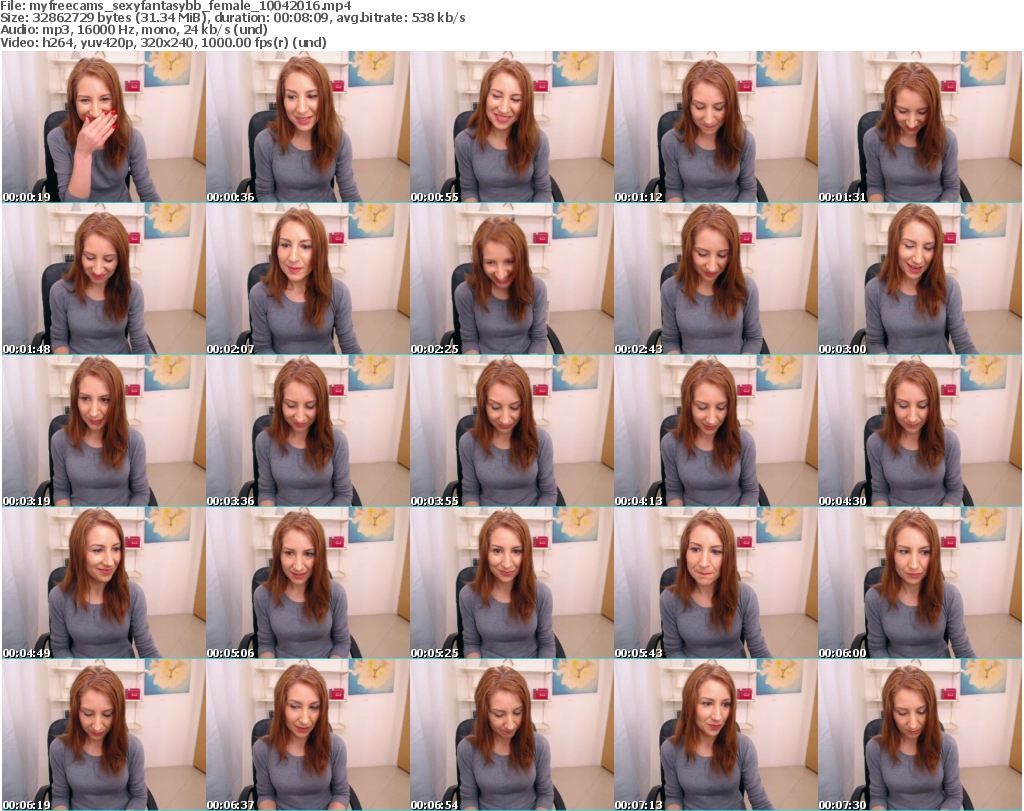The height and width of the screenshot is (811, 1024).
Task: Select the thumbnail frame at 00:03:00
Action: coord(920,279)
